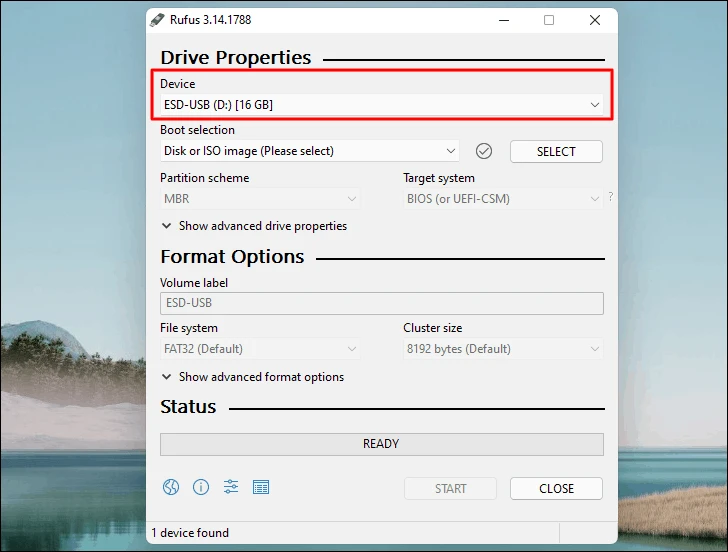Open the language globe icon
This screenshot has height=552, width=728.
[x=171, y=487]
